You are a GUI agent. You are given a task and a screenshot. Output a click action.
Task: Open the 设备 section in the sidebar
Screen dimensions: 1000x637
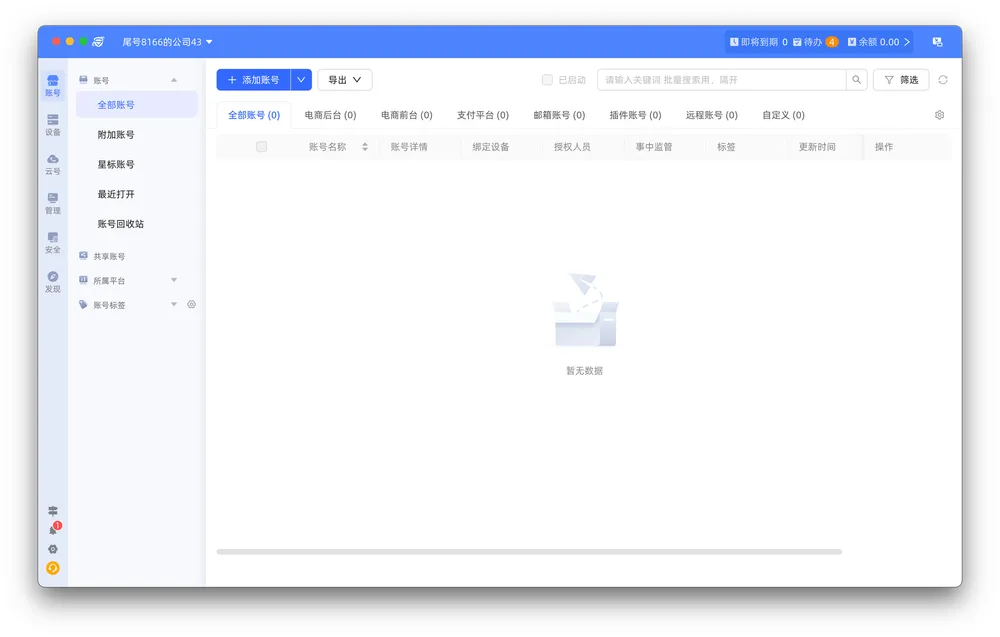53,124
